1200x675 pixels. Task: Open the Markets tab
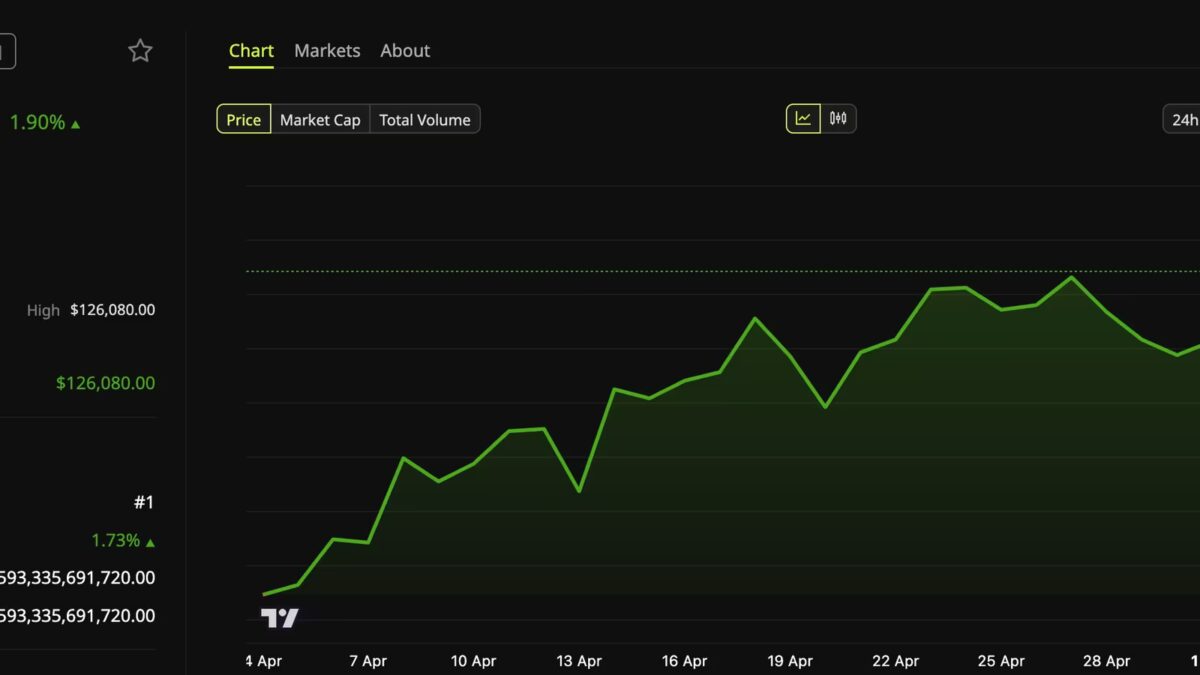pyautogui.click(x=327, y=51)
